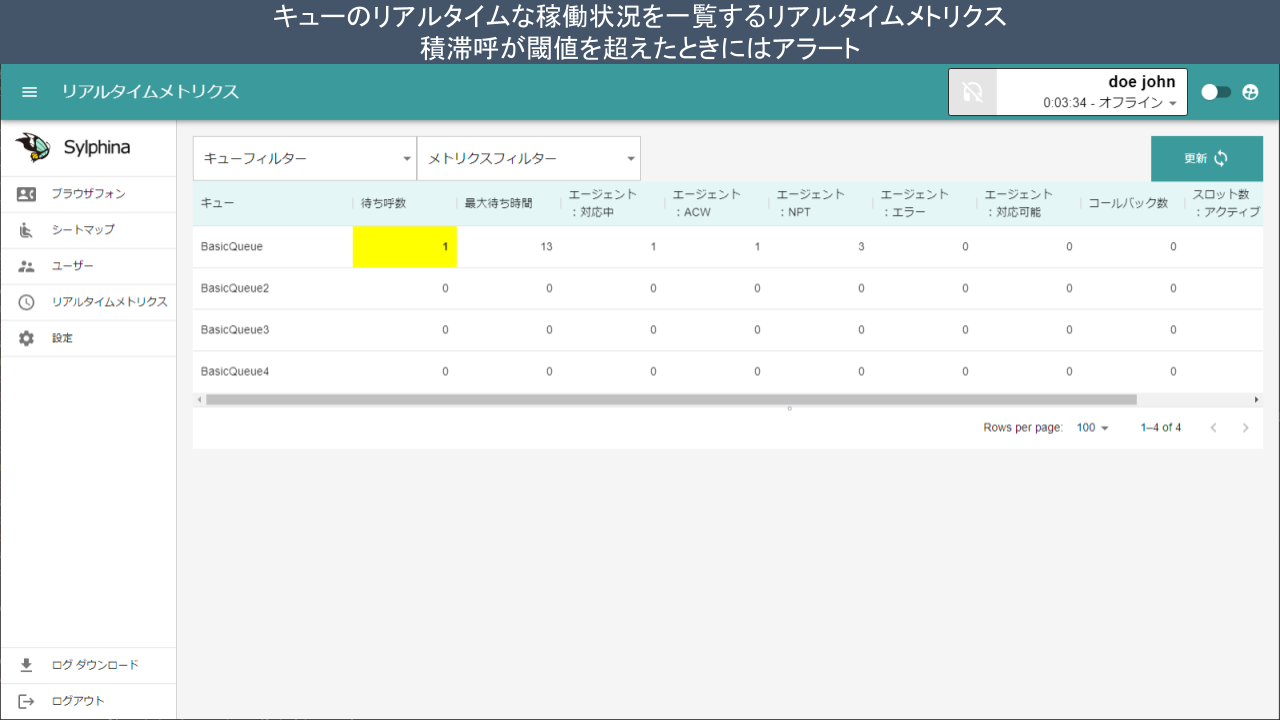Click the ログ ダウンロード download icon
The image size is (1280, 720).
27,665
